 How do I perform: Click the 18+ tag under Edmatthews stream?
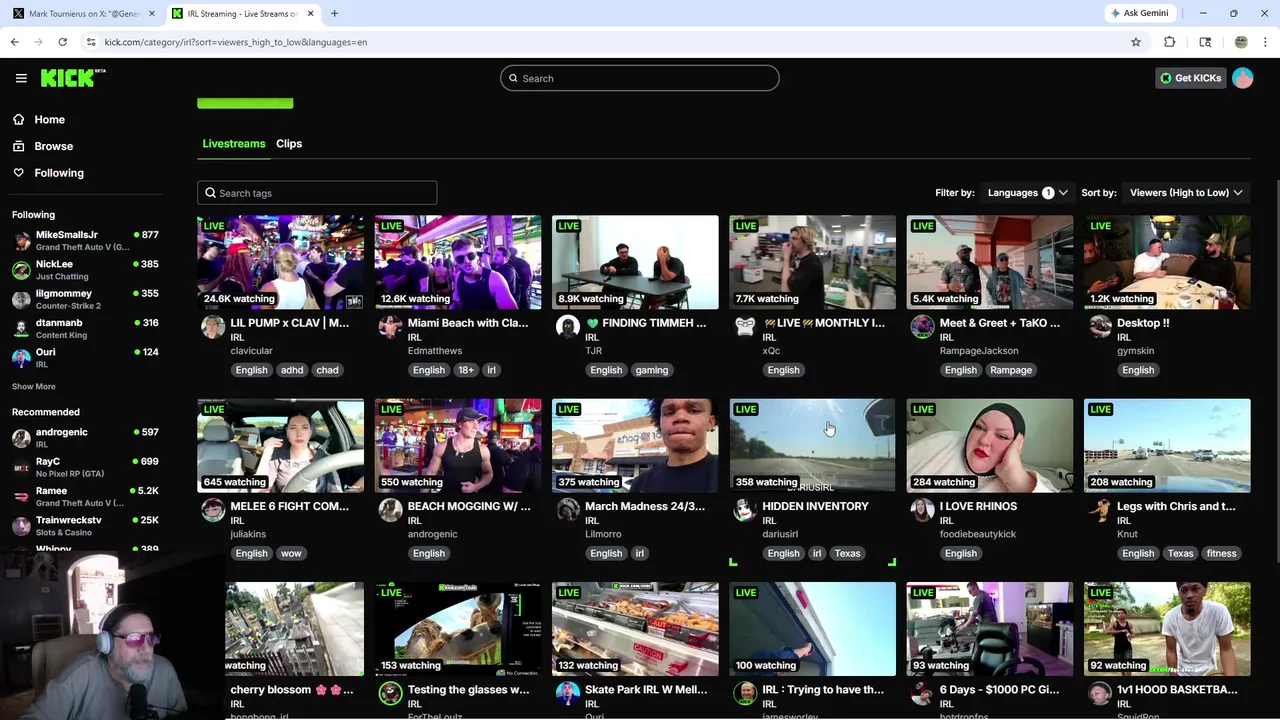pyautogui.click(x=466, y=370)
